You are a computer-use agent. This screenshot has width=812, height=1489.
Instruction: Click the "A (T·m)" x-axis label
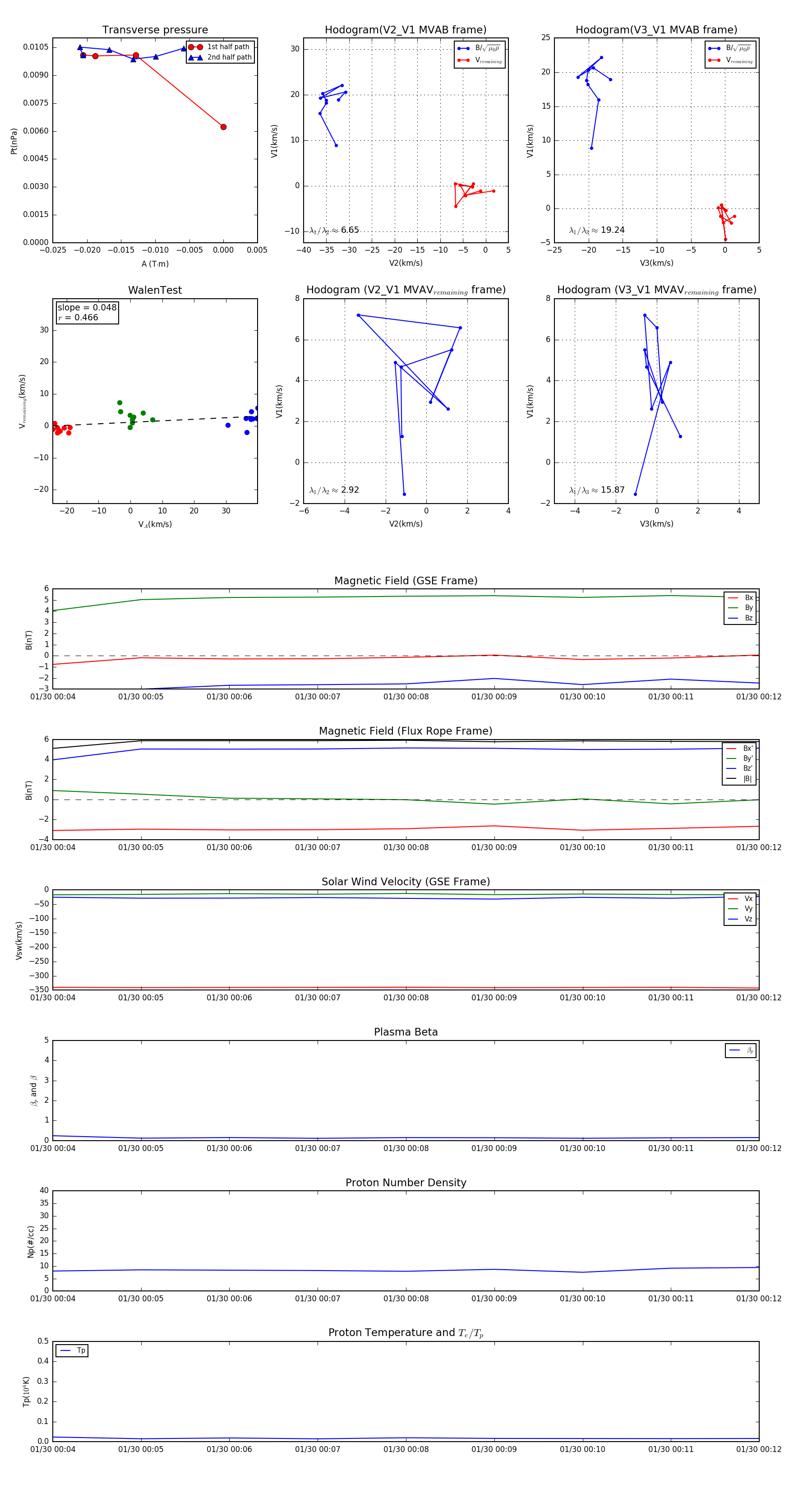(x=155, y=264)
